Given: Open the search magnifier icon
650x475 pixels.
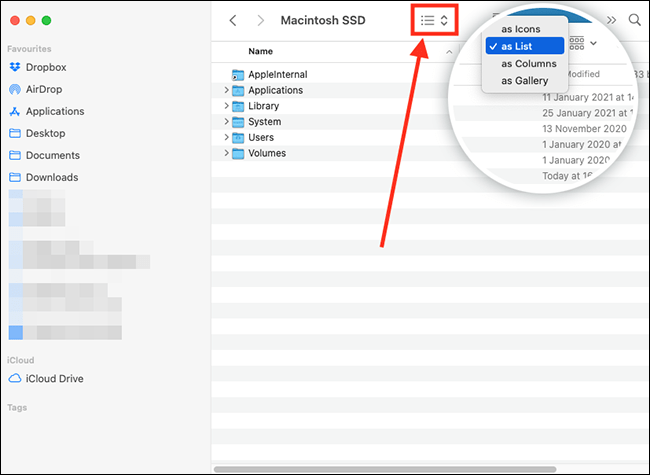Looking at the screenshot, I should click(x=635, y=19).
